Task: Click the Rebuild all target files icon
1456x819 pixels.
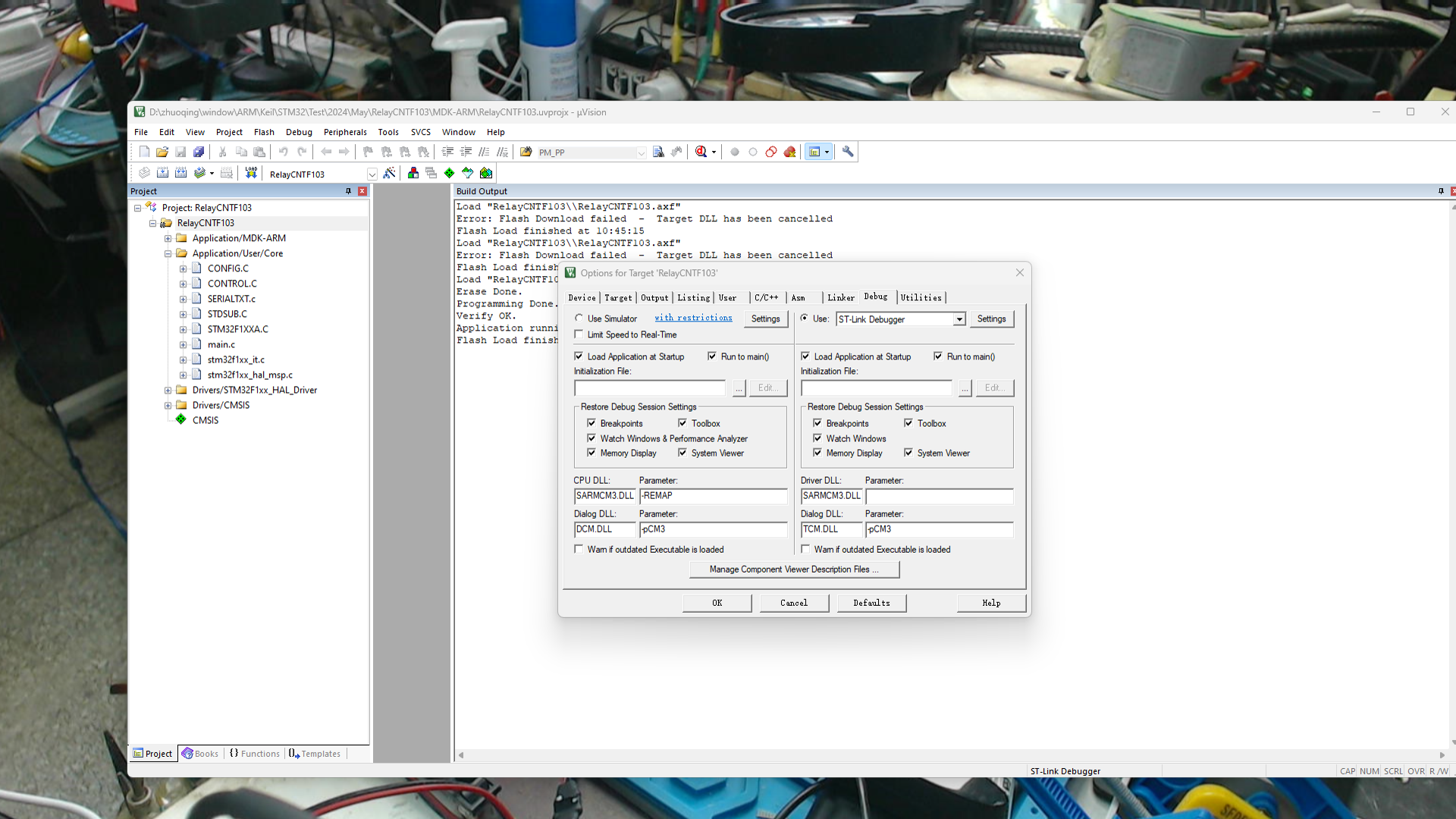Action: [180, 173]
